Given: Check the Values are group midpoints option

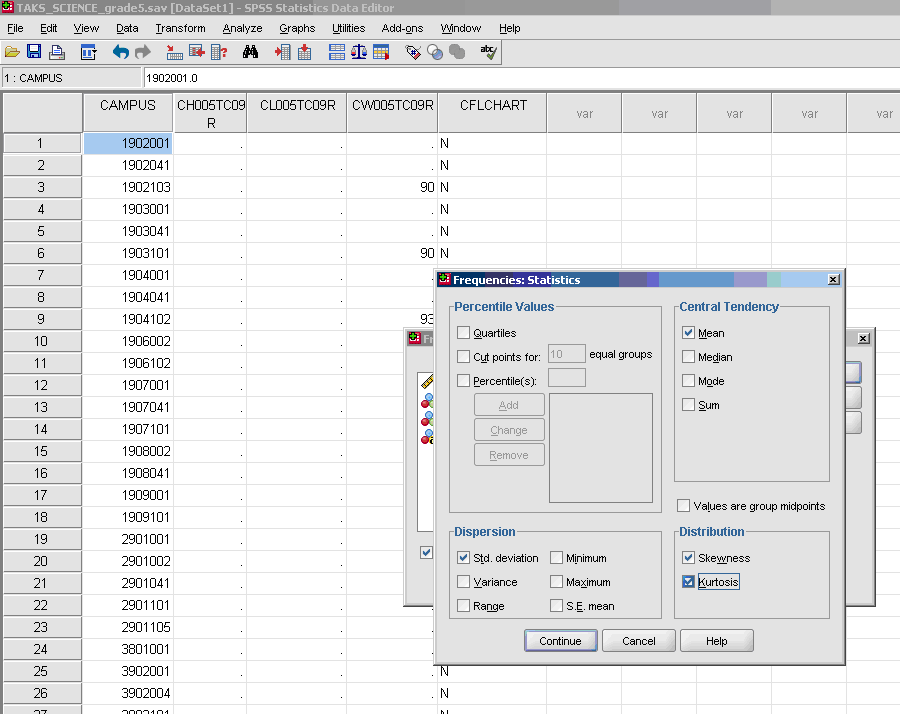Looking at the screenshot, I should [x=684, y=506].
